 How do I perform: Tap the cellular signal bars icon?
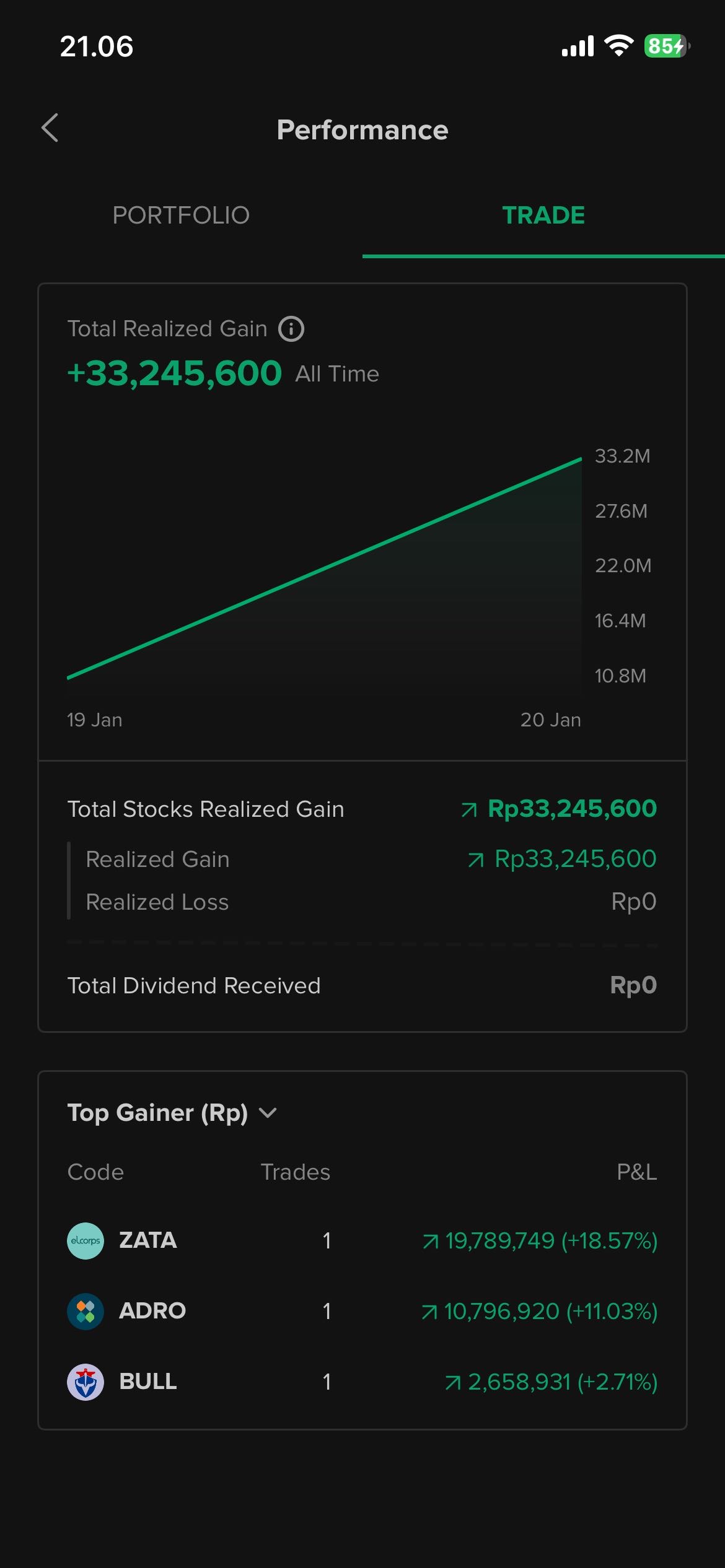coord(578,46)
